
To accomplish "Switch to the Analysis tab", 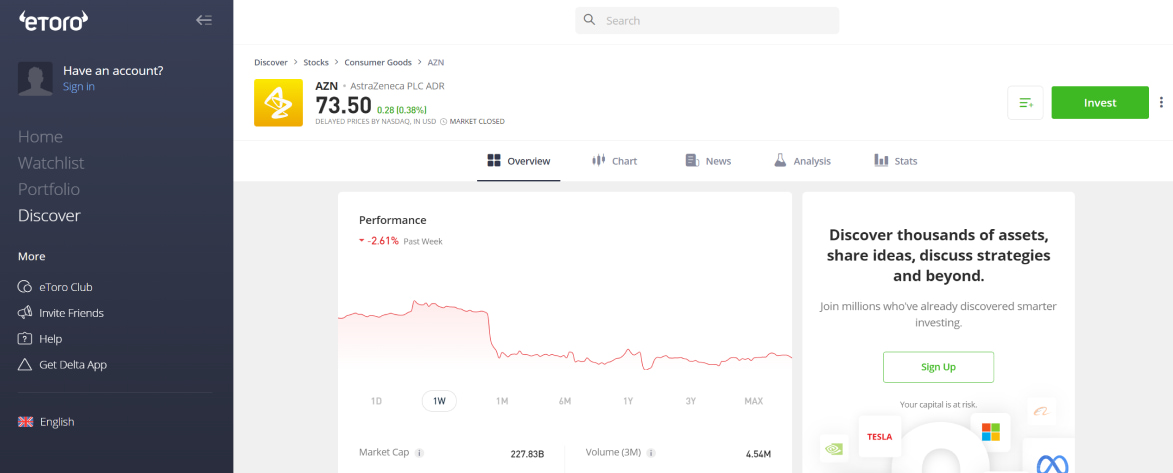I will point(803,161).
